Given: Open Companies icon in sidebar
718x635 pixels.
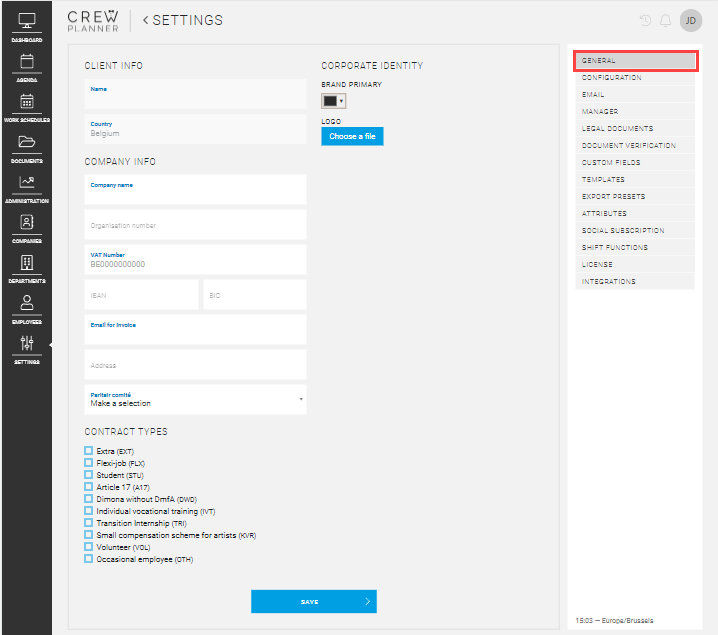Looking at the screenshot, I should 27,222.
